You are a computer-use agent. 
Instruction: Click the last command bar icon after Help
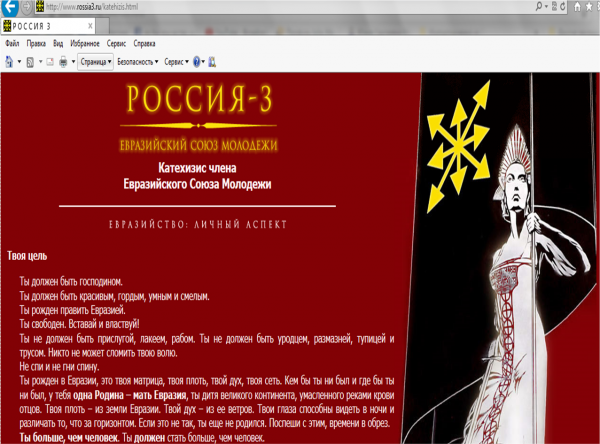click(212, 62)
